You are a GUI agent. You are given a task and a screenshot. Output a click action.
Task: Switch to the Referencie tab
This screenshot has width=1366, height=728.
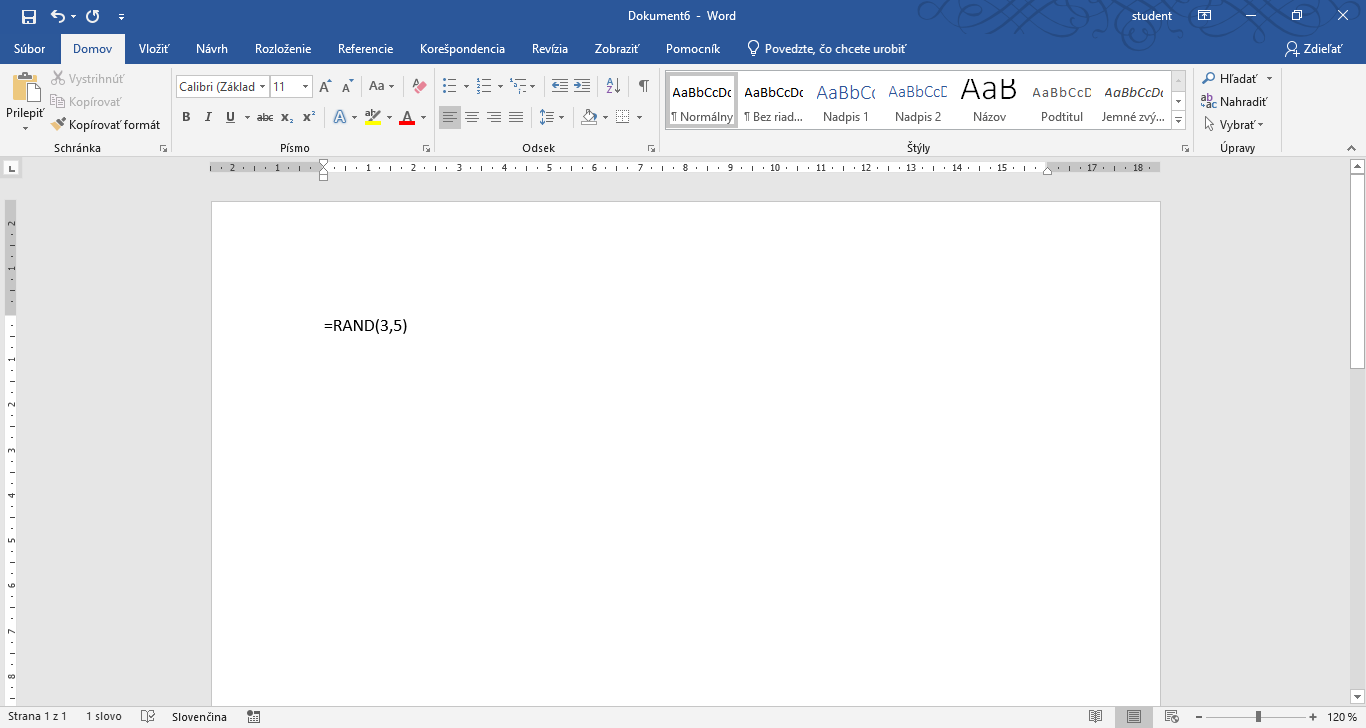[366, 49]
